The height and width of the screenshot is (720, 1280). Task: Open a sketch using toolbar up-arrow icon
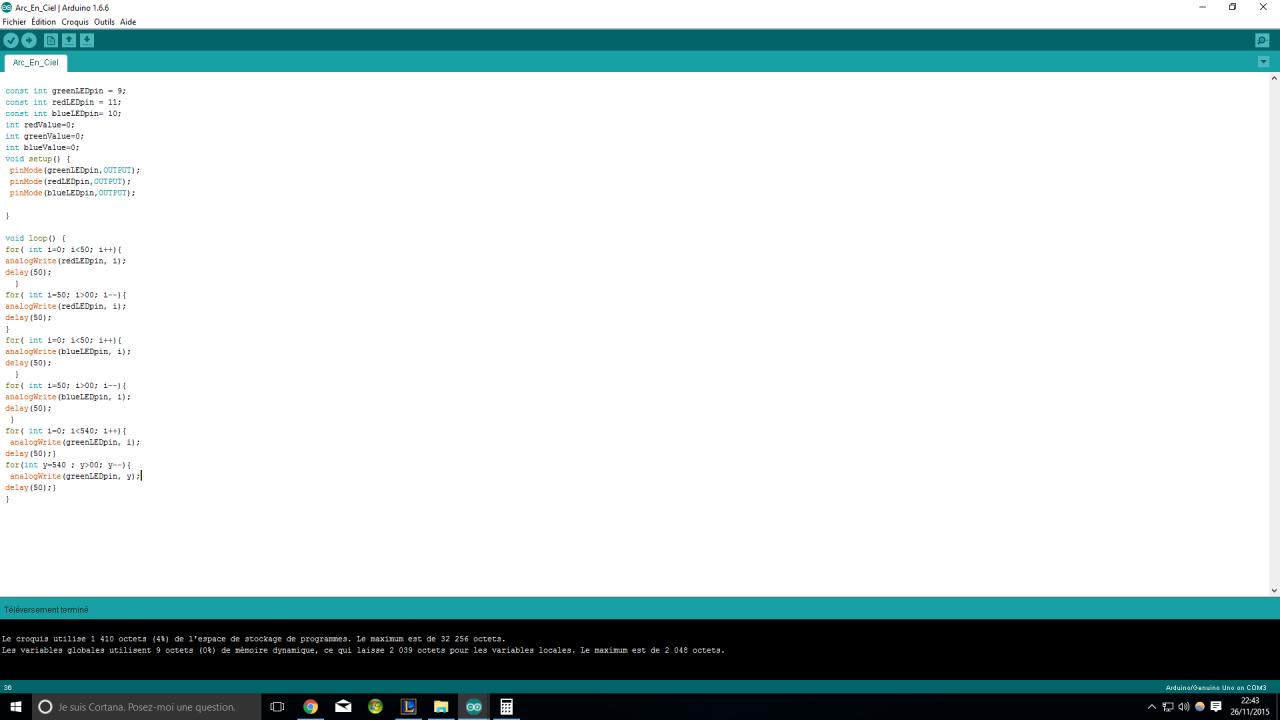tap(69, 40)
